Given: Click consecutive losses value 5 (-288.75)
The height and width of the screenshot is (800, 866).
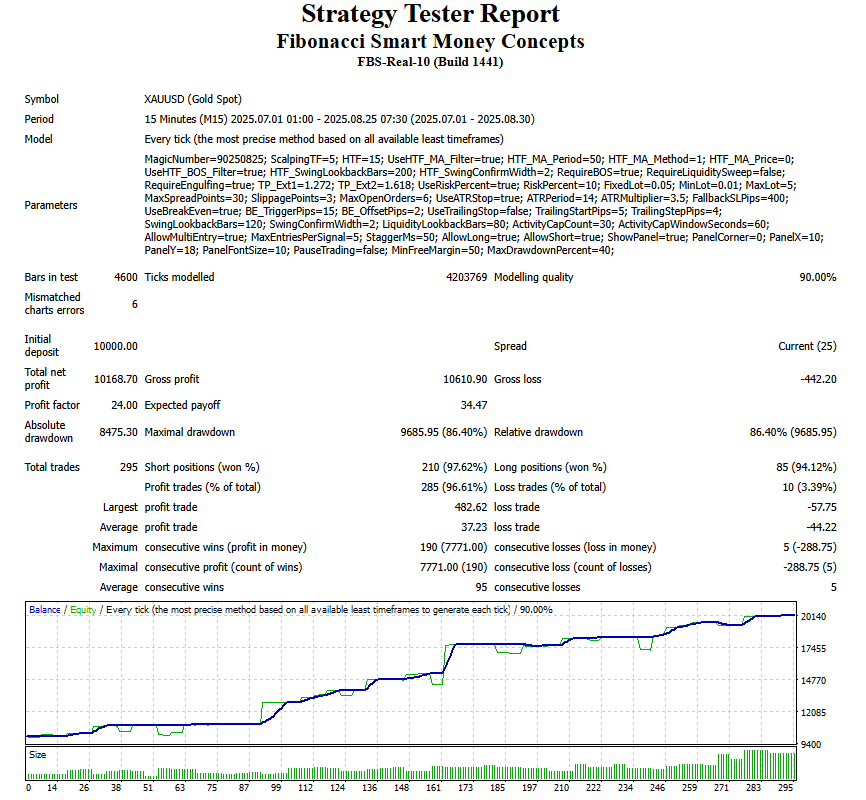Looking at the screenshot, I should [x=810, y=548].
